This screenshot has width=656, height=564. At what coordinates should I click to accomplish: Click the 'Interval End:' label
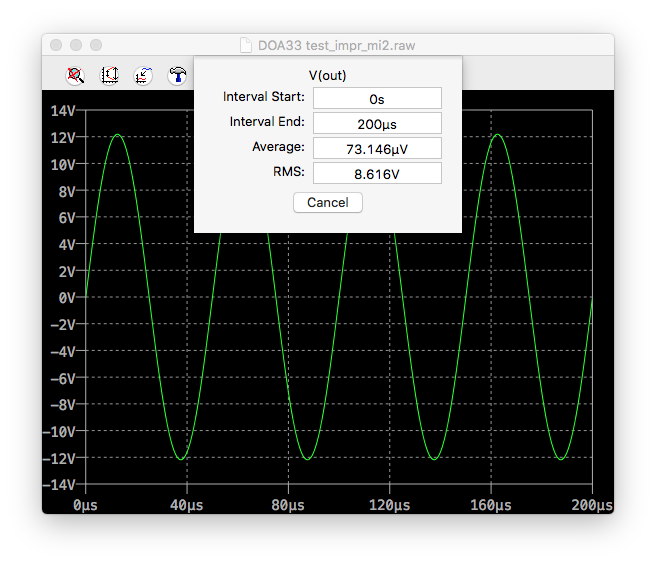click(267, 122)
